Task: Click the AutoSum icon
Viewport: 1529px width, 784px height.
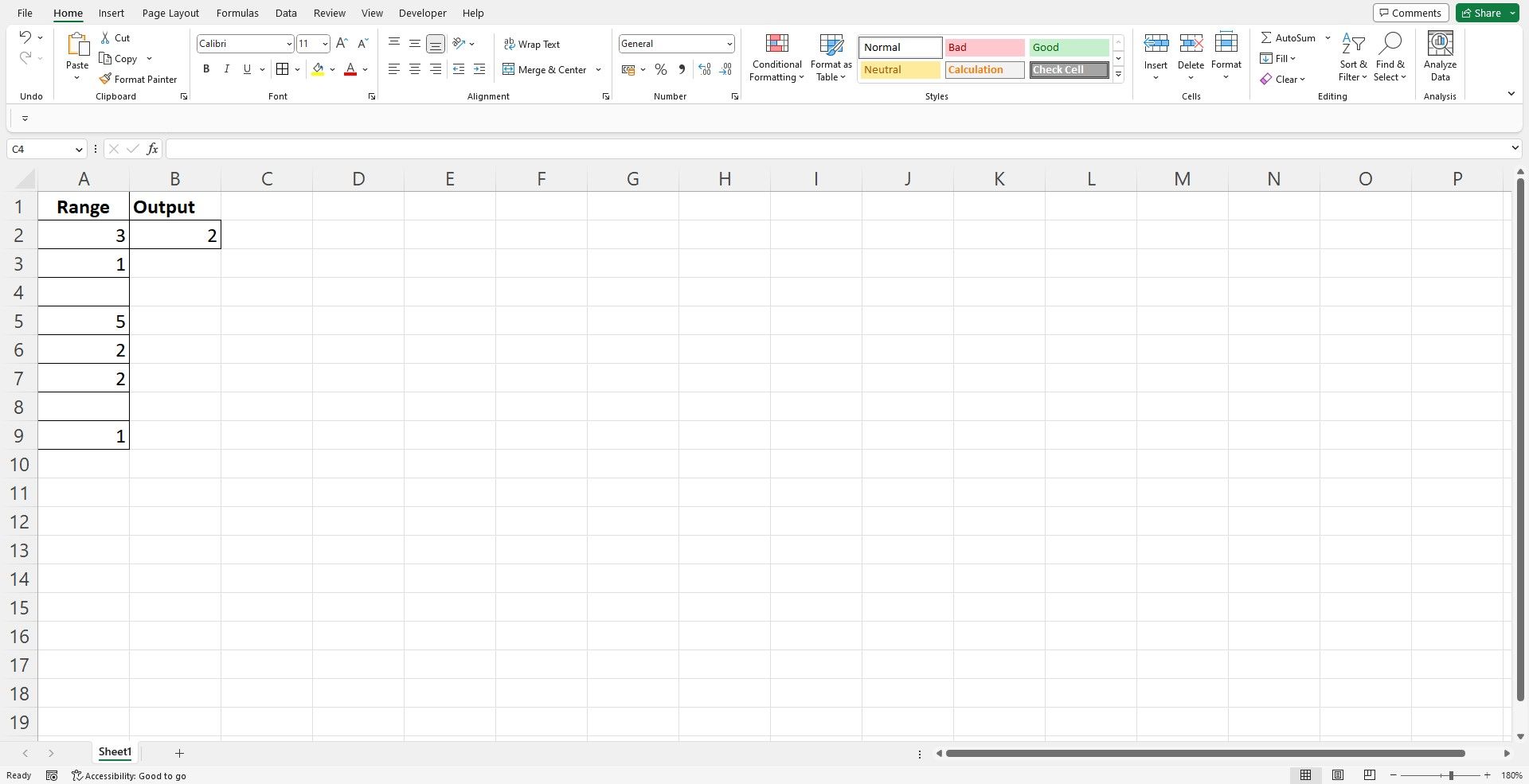Action: pos(1268,37)
